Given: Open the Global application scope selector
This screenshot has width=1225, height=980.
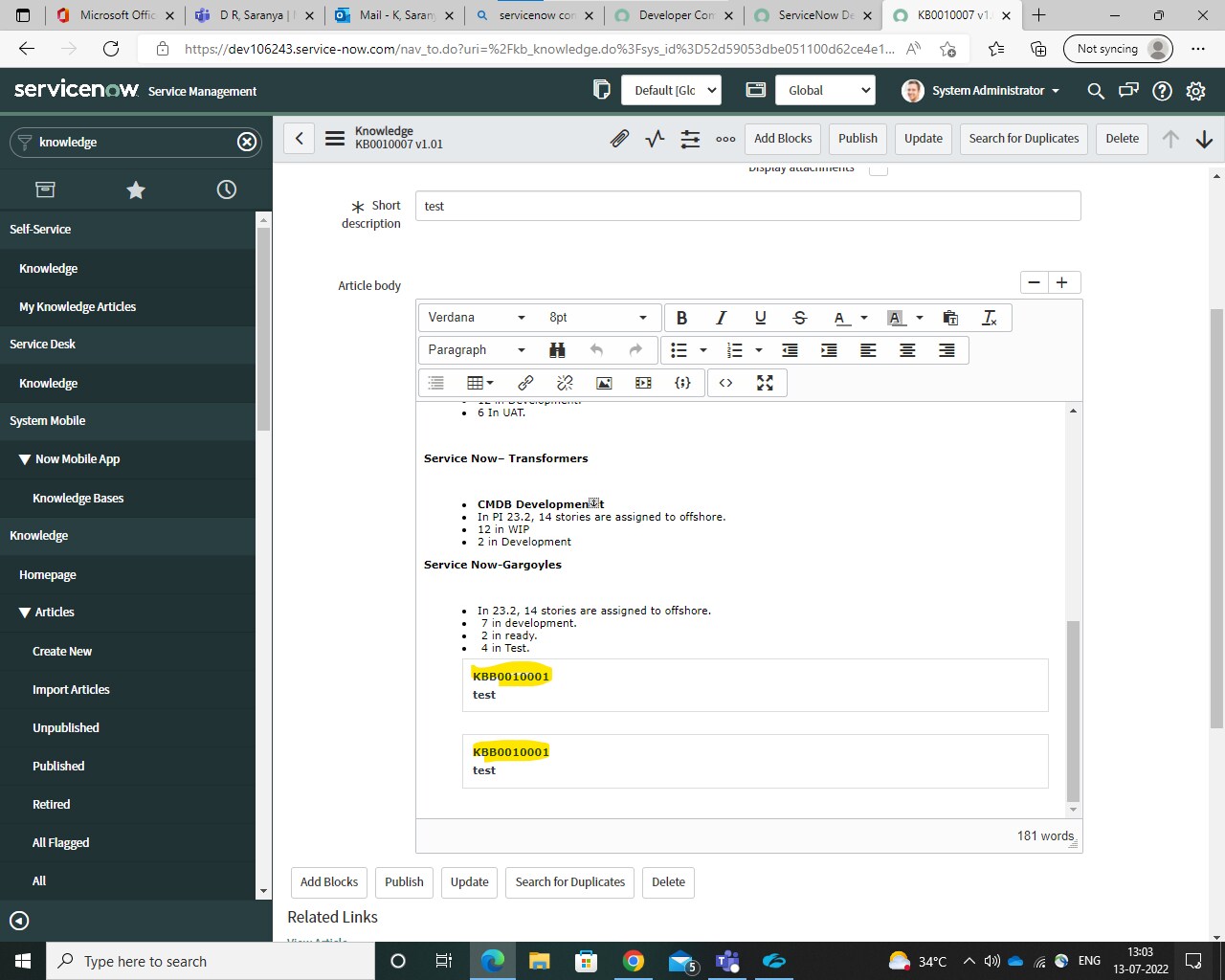Looking at the screenshot, I should (825, 90).
